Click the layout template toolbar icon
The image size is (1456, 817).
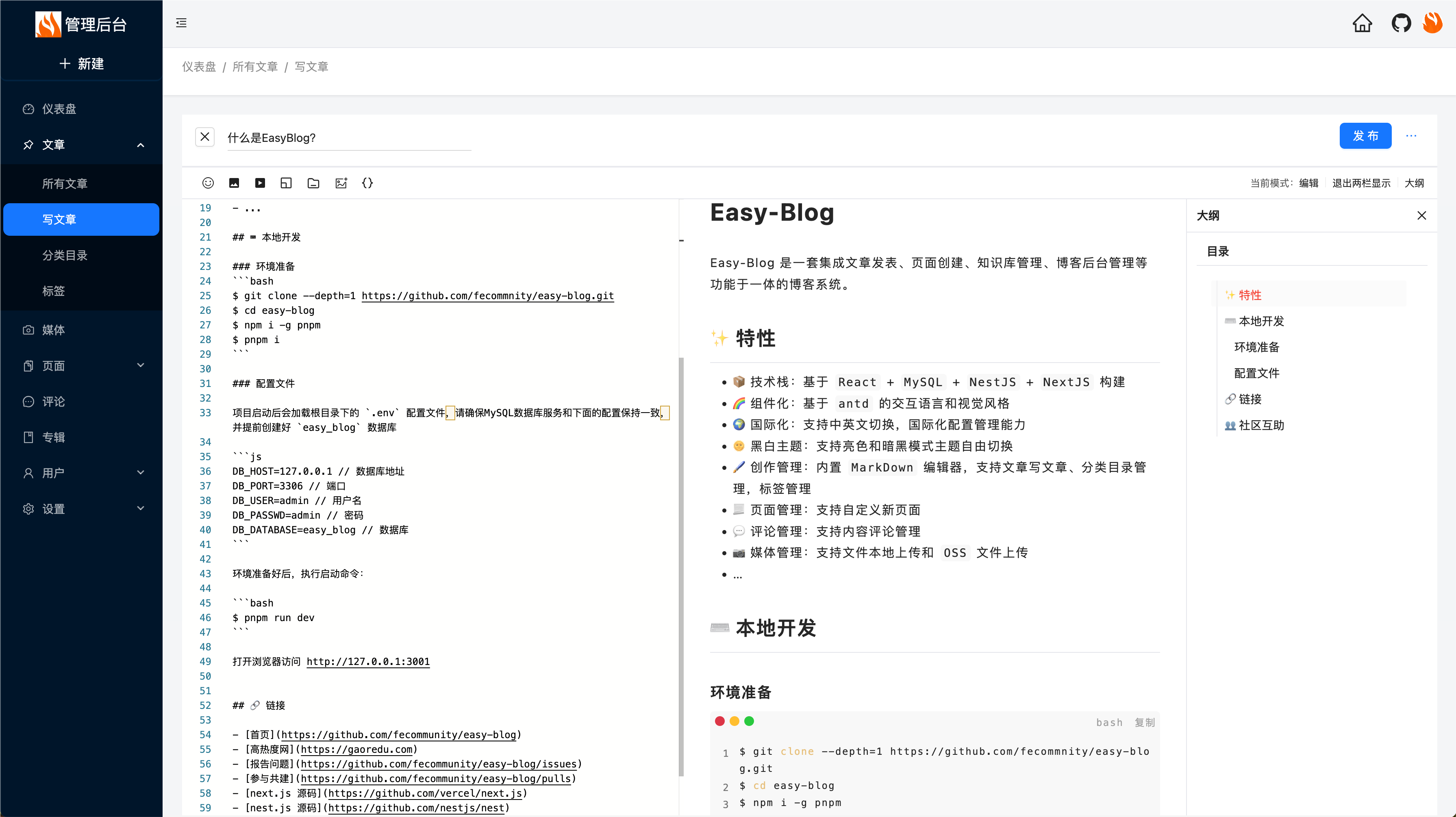pyautogui.click(x=286, y=183)
